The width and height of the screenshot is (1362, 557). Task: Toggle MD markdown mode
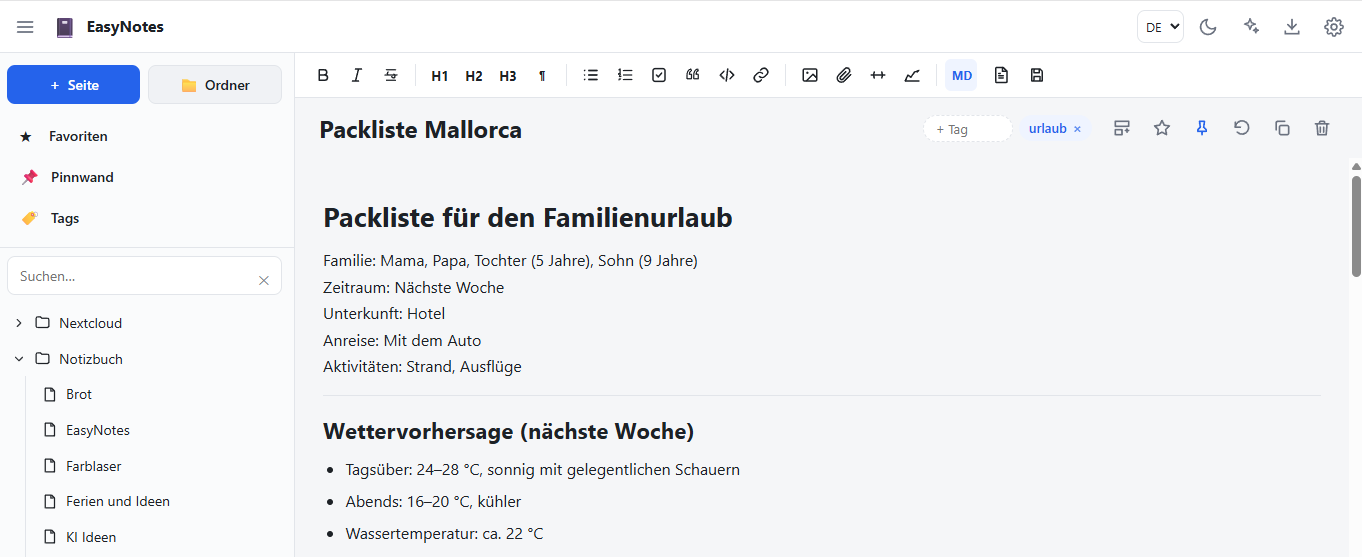pos(961,75)
